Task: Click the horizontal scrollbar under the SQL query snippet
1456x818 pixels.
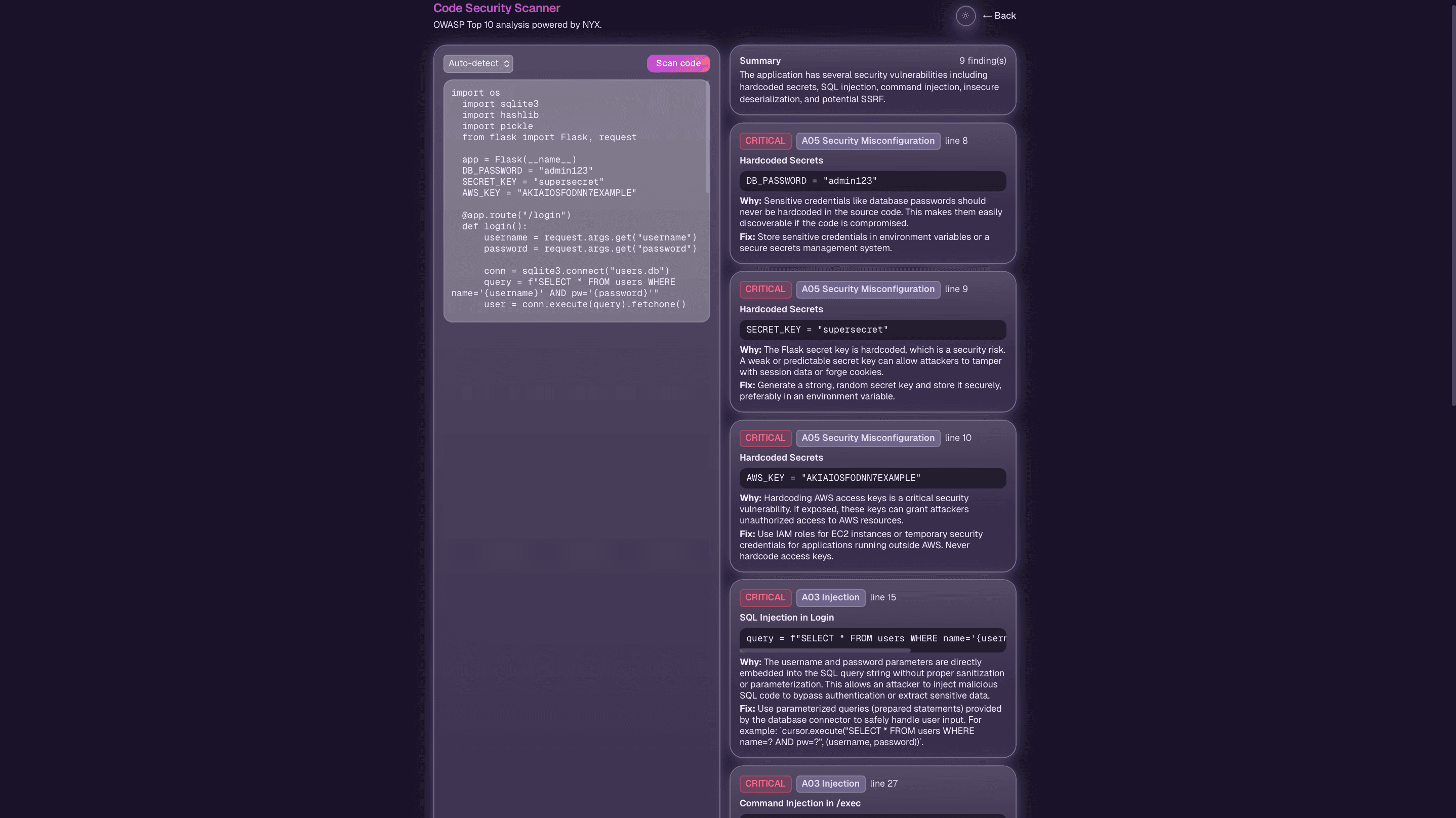Action: [x=825, y=650]
